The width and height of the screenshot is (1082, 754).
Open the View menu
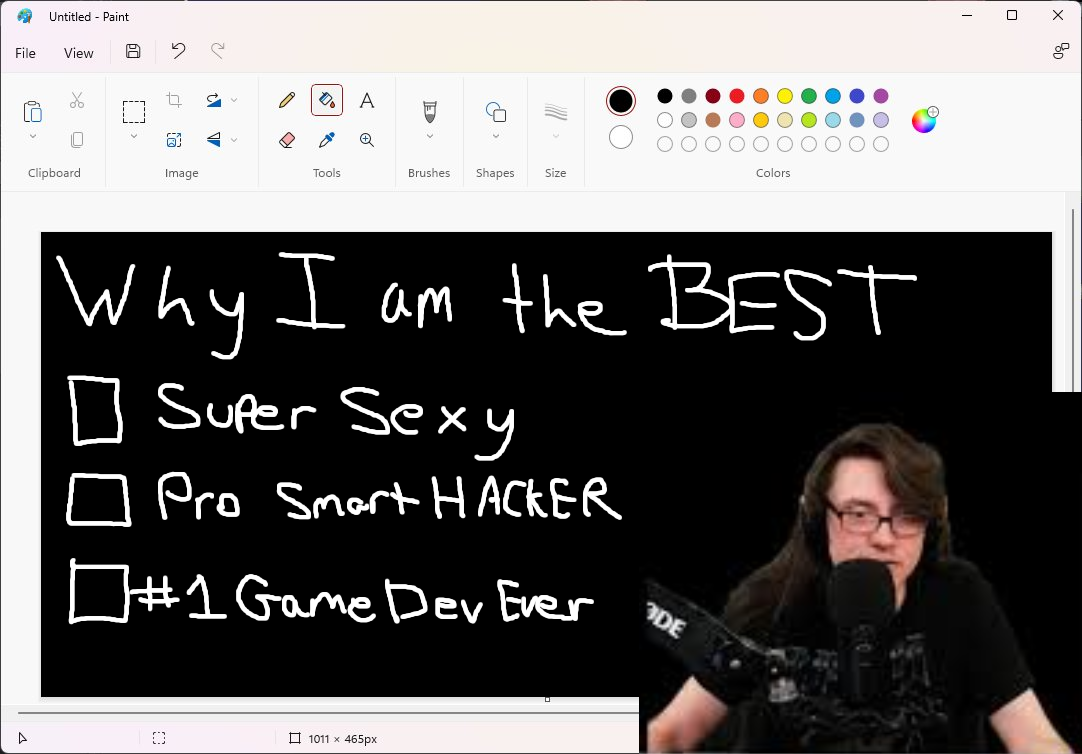coord(79,53)
